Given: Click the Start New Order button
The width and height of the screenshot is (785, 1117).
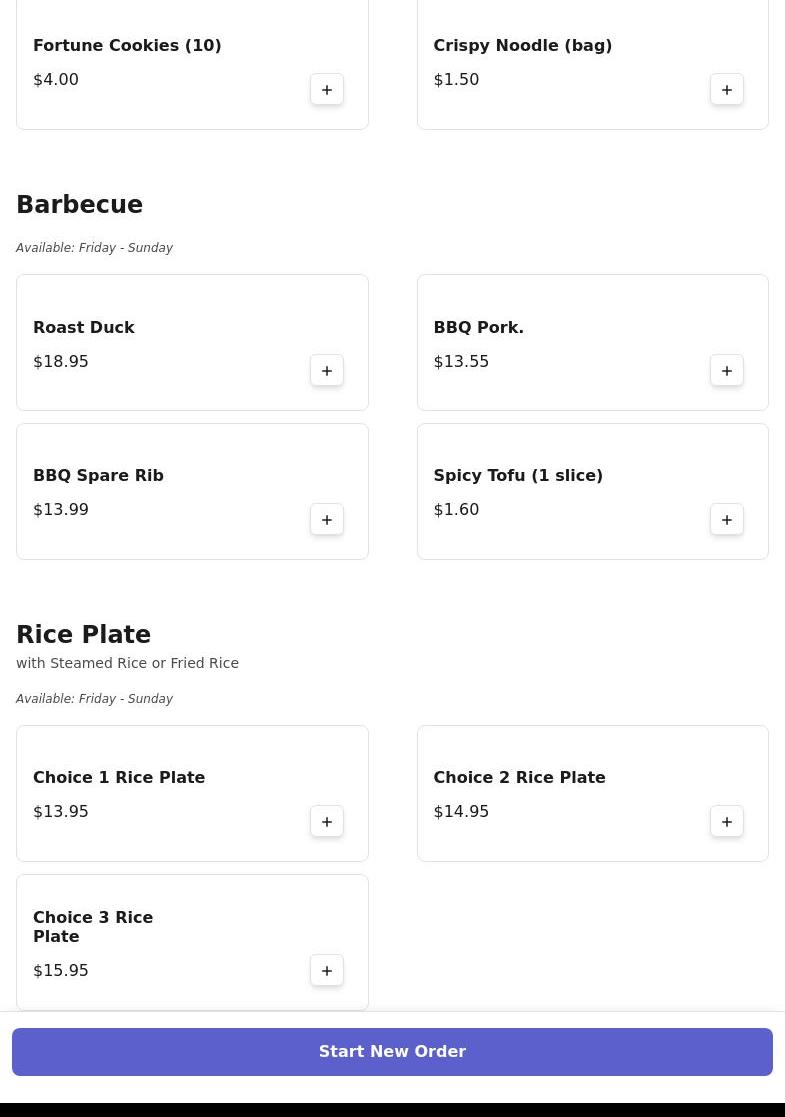Looking at the screenshot, I should (392, 1052).
